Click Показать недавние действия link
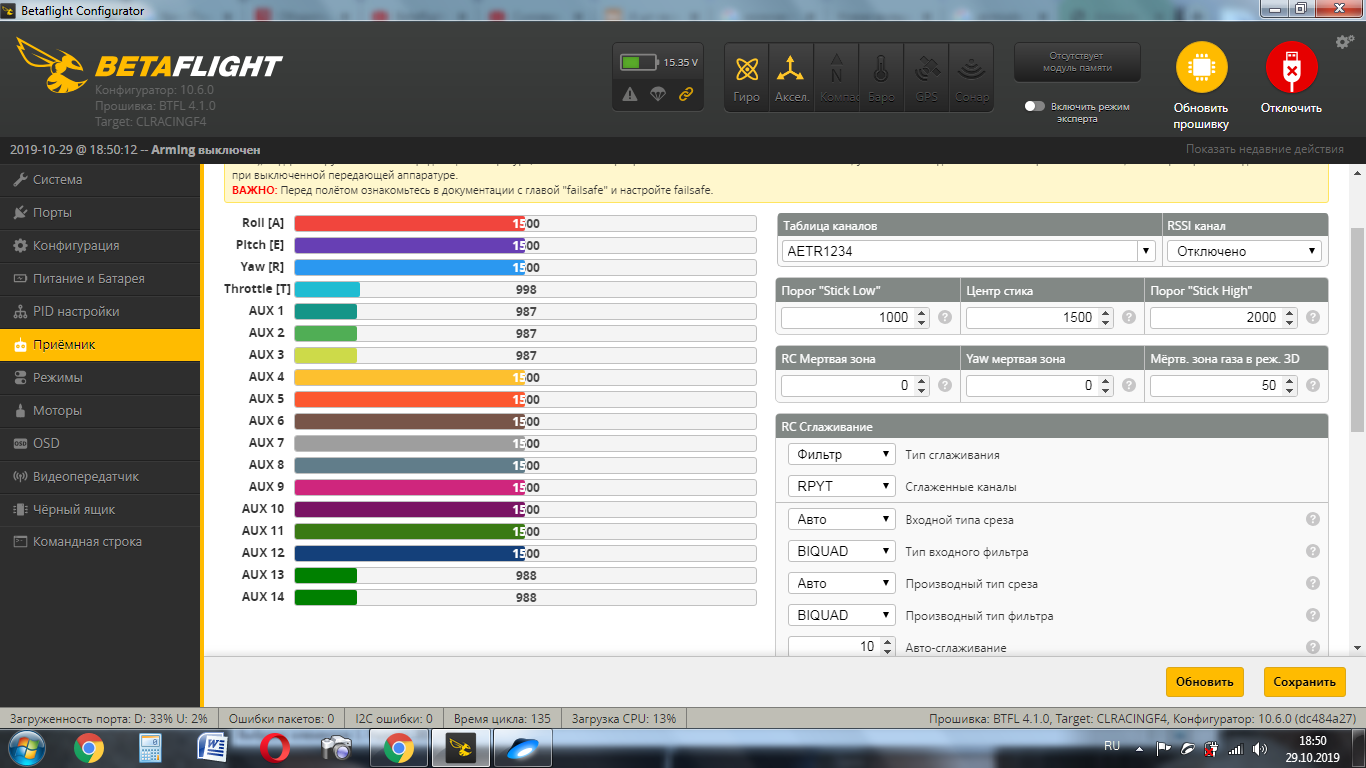1366x768 pixels. 1265,149
